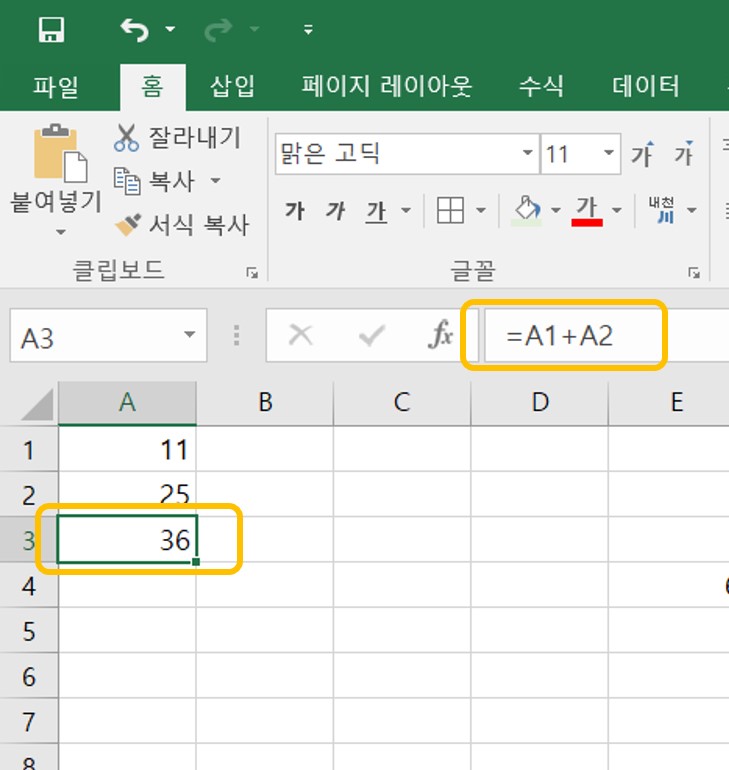The height and width of the screenshot is (770, 729).
Task: Click the fill handle of cell A3
Action: pos(196,562)
